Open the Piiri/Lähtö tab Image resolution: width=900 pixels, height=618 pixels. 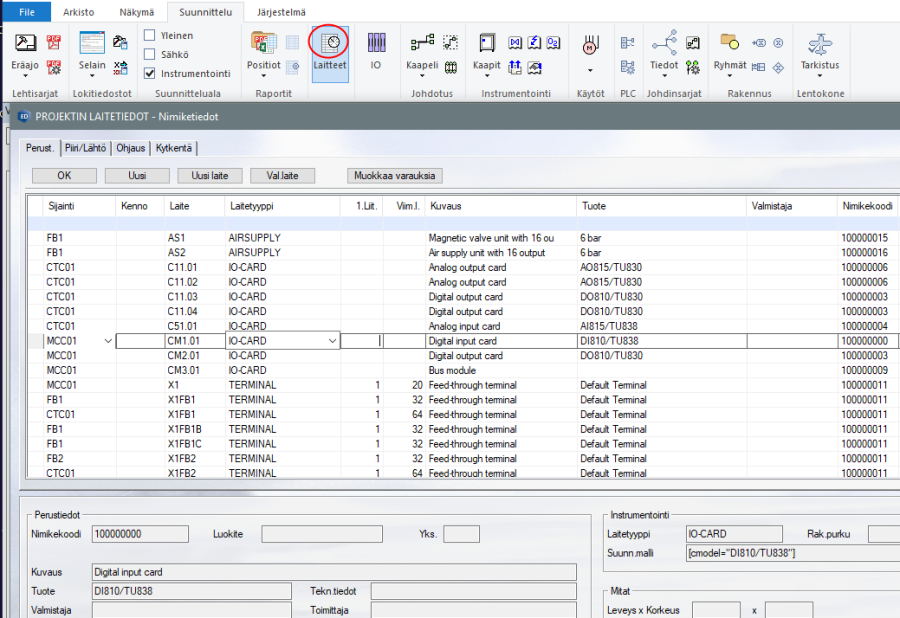pos(85,148)
